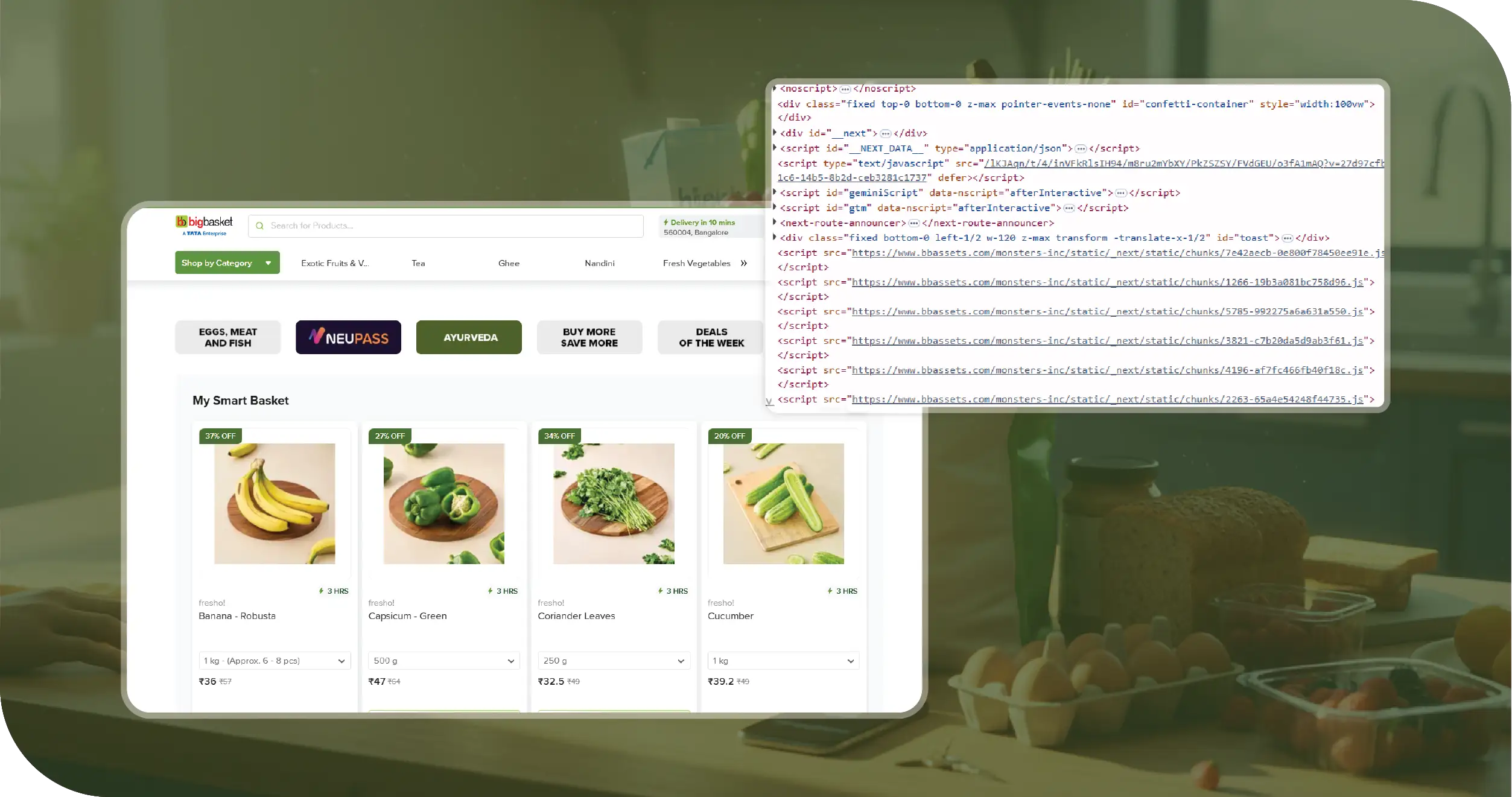The height and width of the screenshot is (797, 1512).
Task: Click the NEUPASS banner tile
Action: [x=348, y=337]
